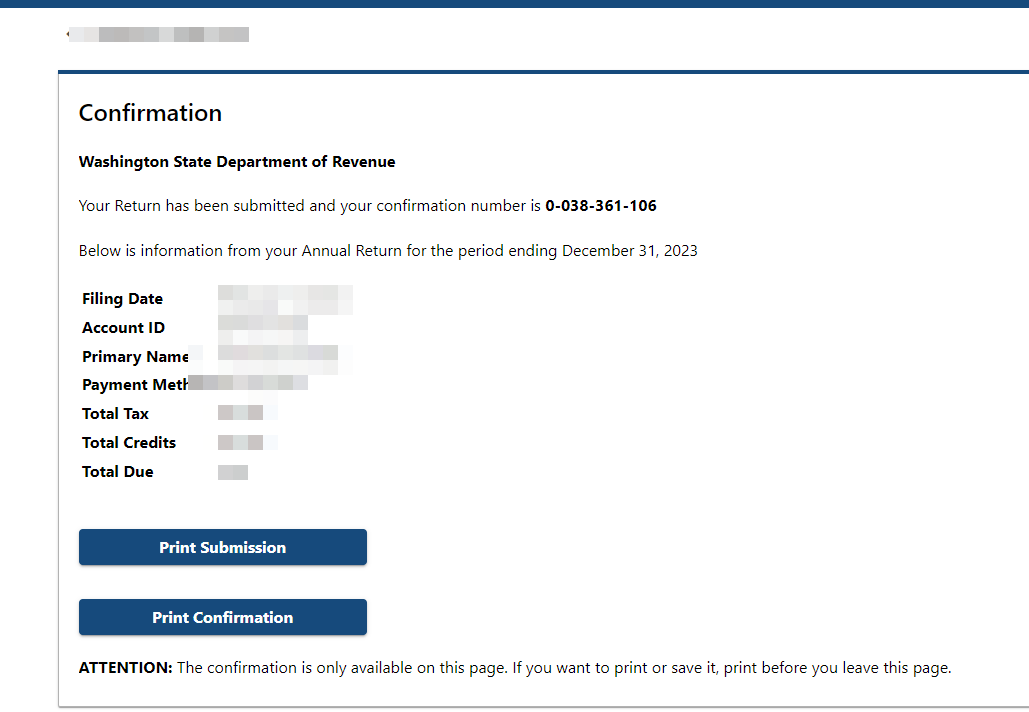
Task: Click the Print Submission button
Action: click(x=222, y=547)
